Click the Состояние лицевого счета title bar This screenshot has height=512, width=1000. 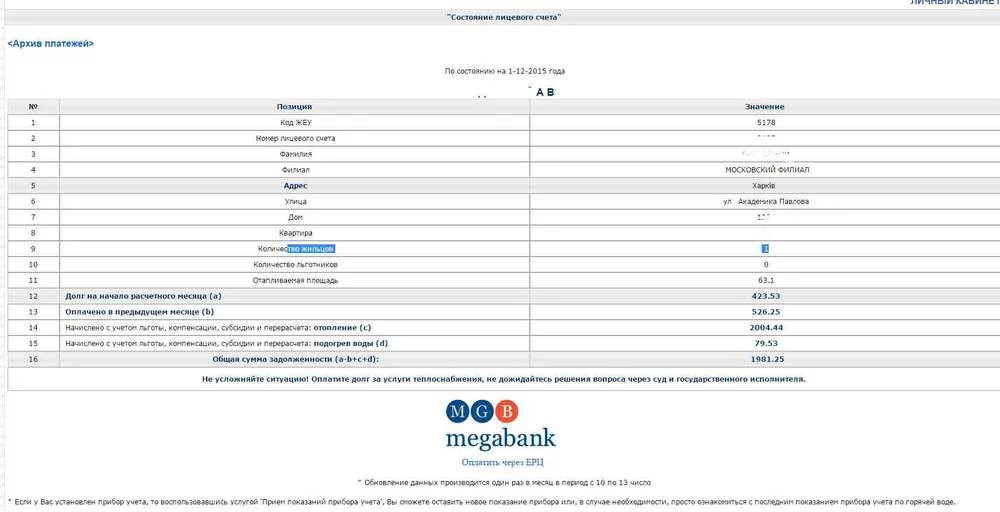(x=503, y=17)
